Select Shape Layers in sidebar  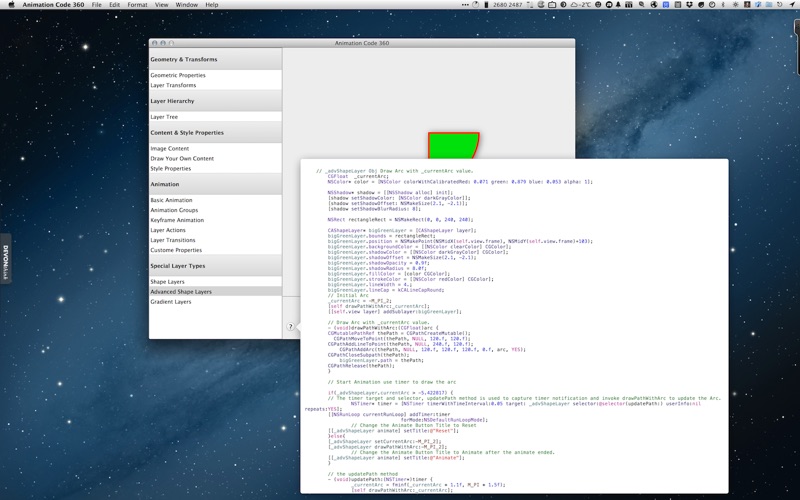(x=215, y=282)
